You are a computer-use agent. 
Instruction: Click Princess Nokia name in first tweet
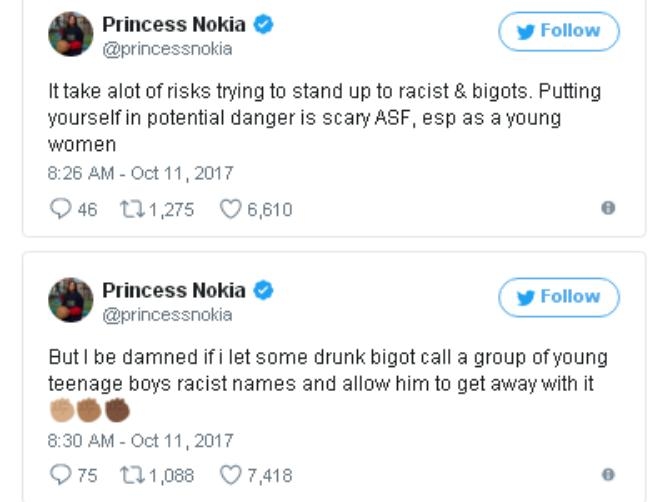point(173,25)
